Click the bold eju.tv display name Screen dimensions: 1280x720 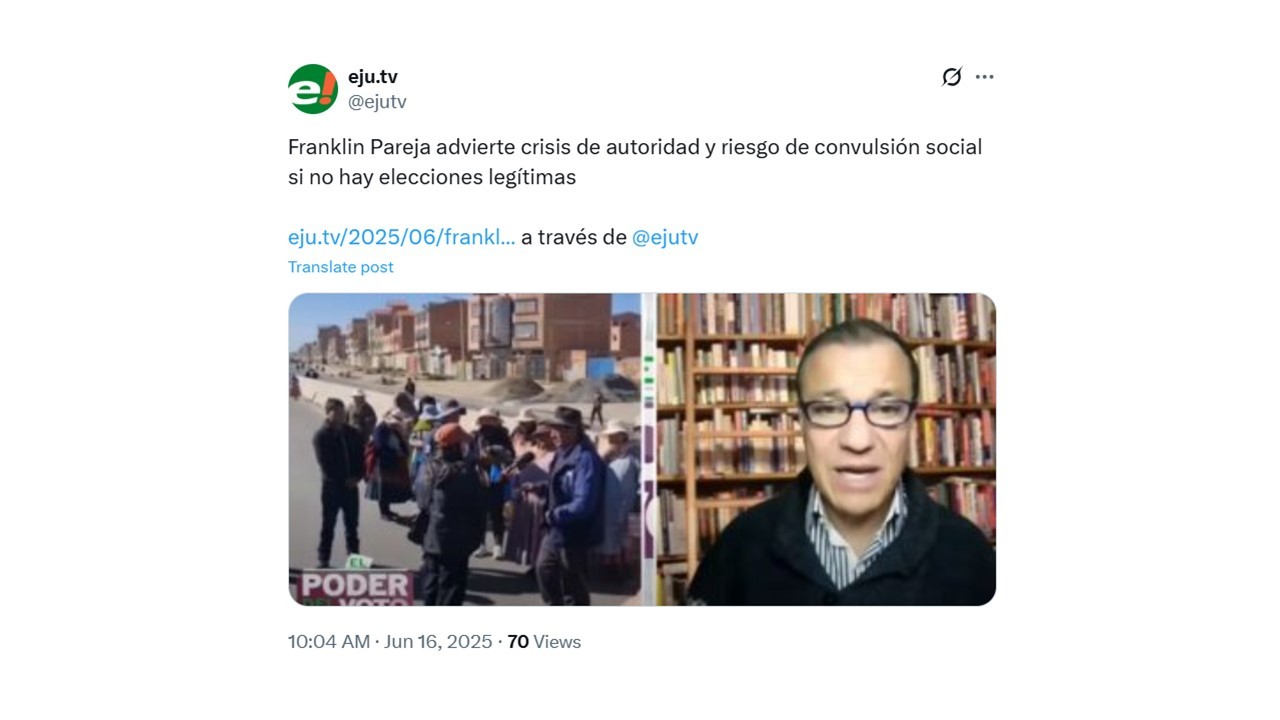click(x=373, y=77)
